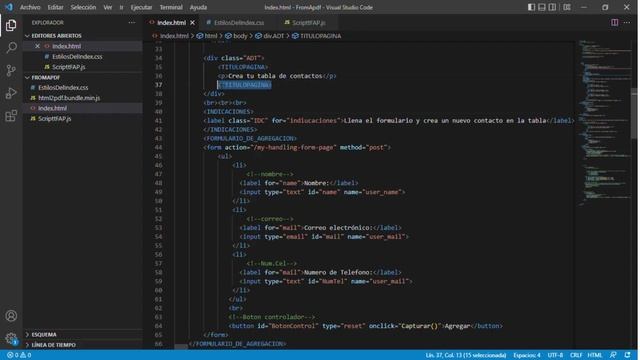The width and height of the screenshot is (640, 360).
Task: Select ScriptfFAP.js in open editors
Action: click(x=69, y=67)
